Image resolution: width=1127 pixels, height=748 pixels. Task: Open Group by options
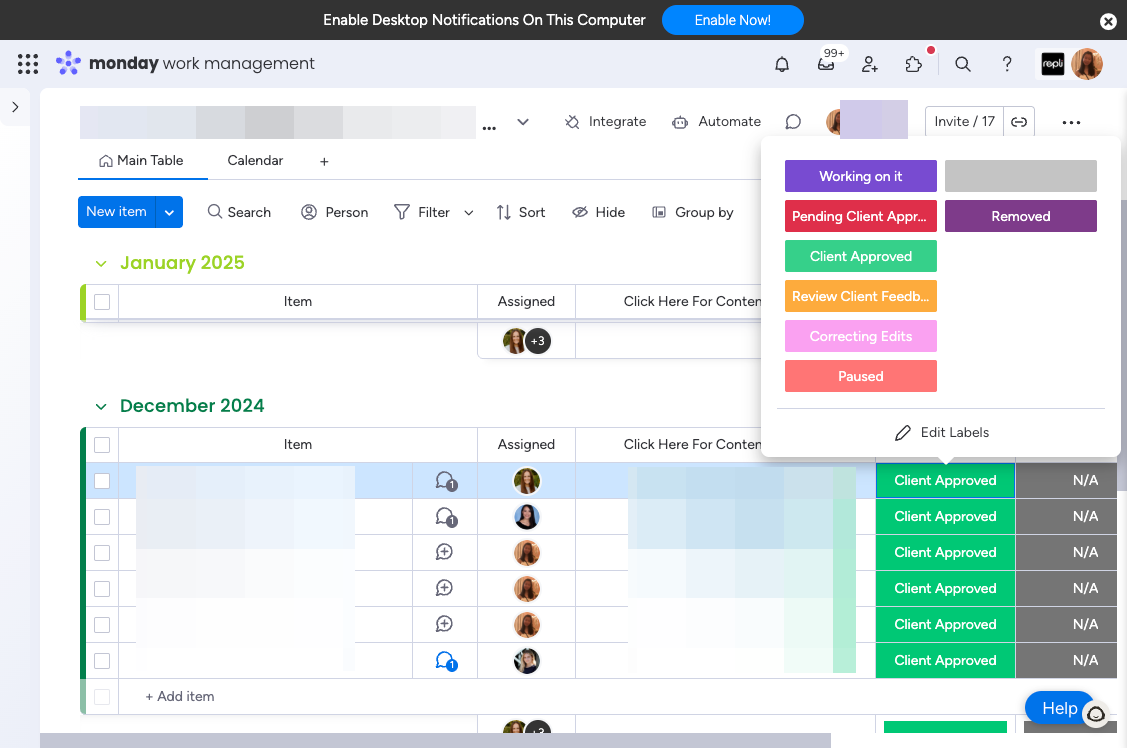[x=693, y=212]
